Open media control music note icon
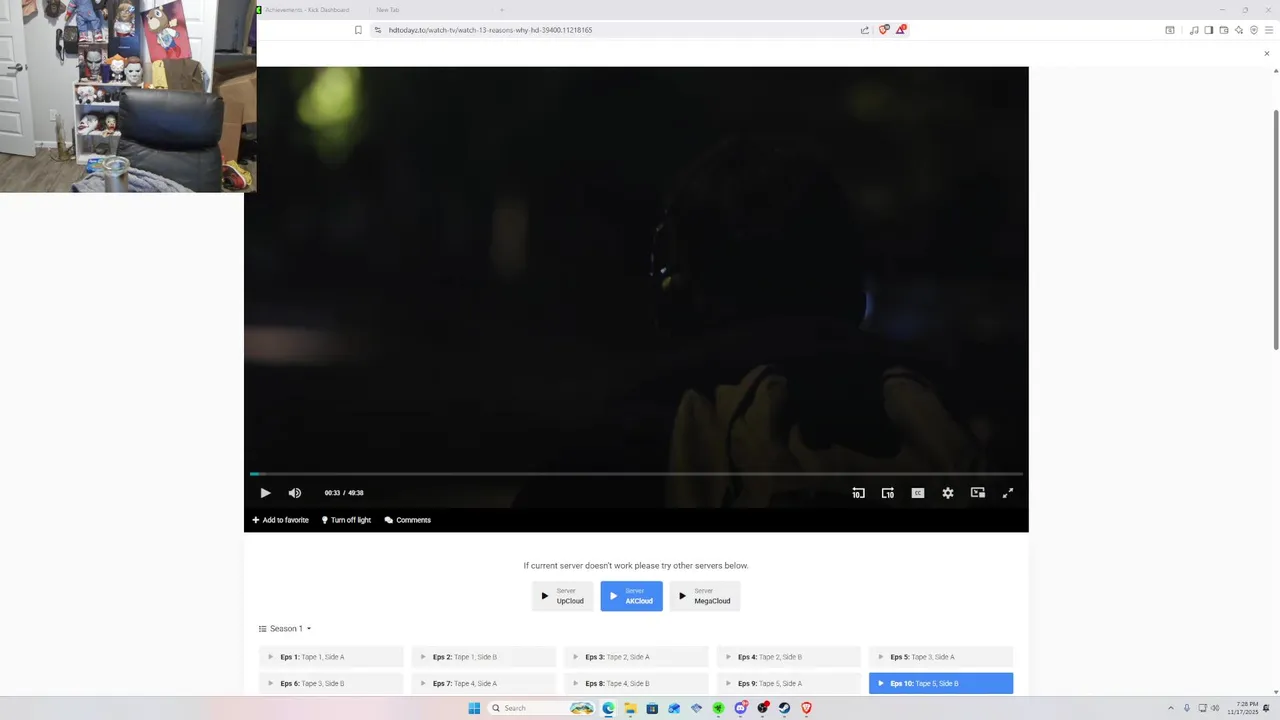Viewport: 1280px width, 720px height. (1193, 30)
